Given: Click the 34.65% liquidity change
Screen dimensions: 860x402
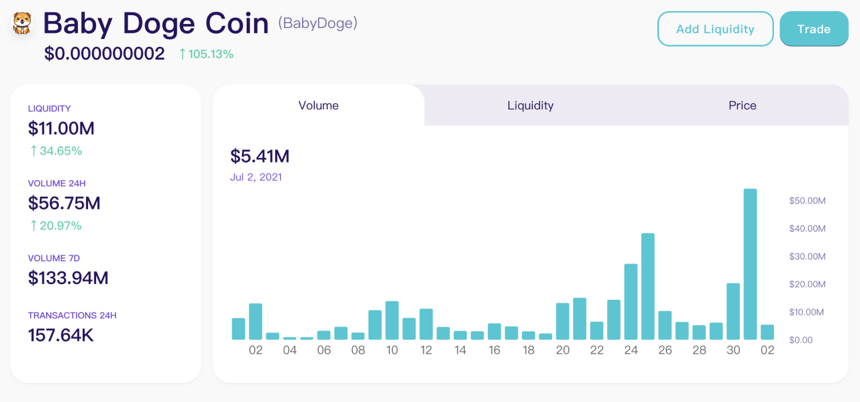Looking at the screenshot, I should [x=55, y=151].
